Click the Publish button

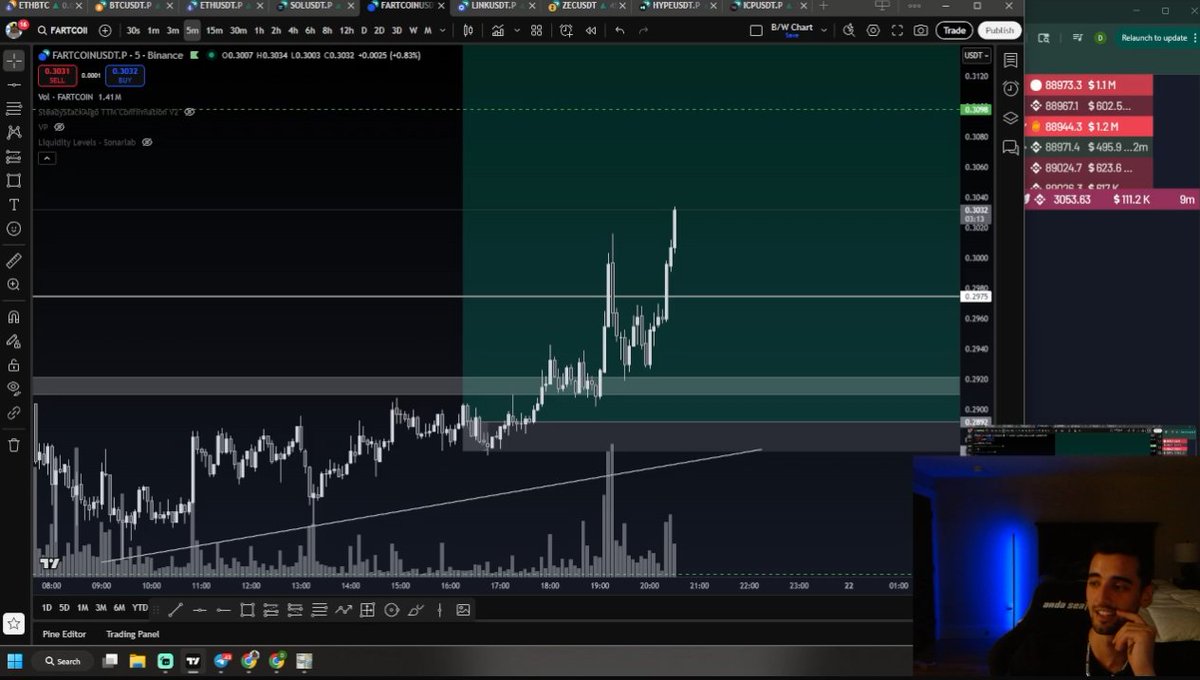[x=999, y=31]
